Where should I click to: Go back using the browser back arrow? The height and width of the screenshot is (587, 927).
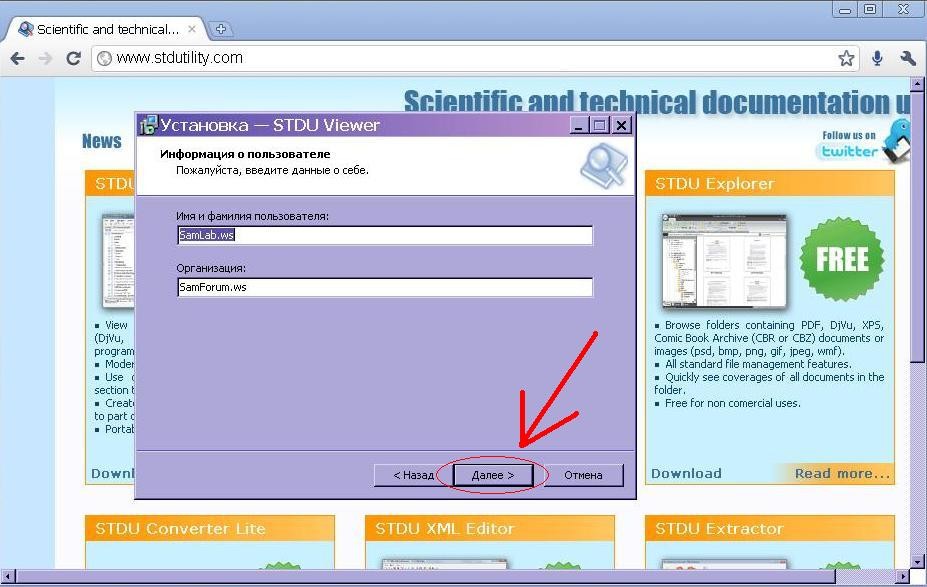(x=18, y=58)
